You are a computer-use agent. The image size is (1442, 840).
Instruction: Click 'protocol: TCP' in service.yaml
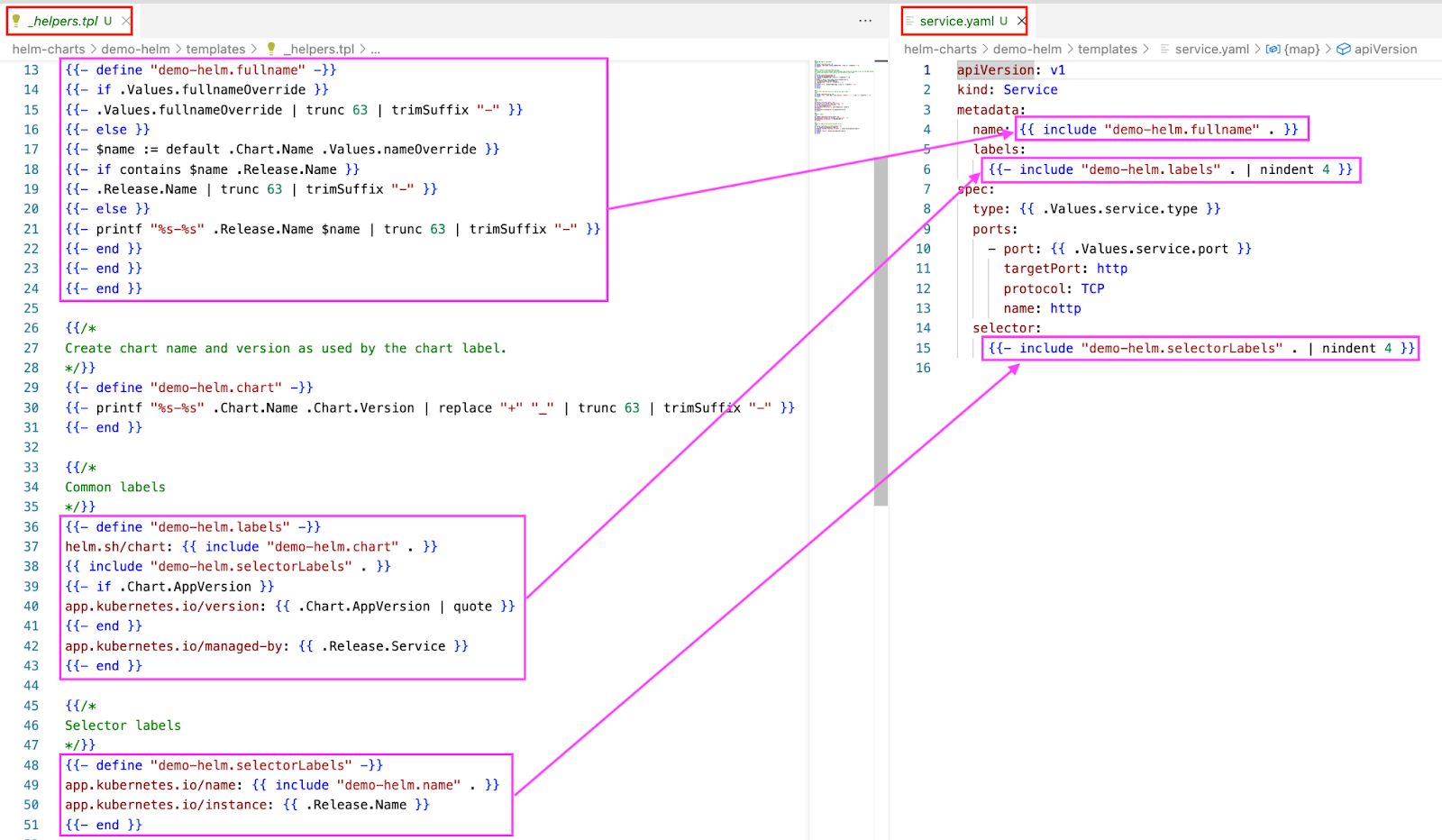[x=1054, y=288]
